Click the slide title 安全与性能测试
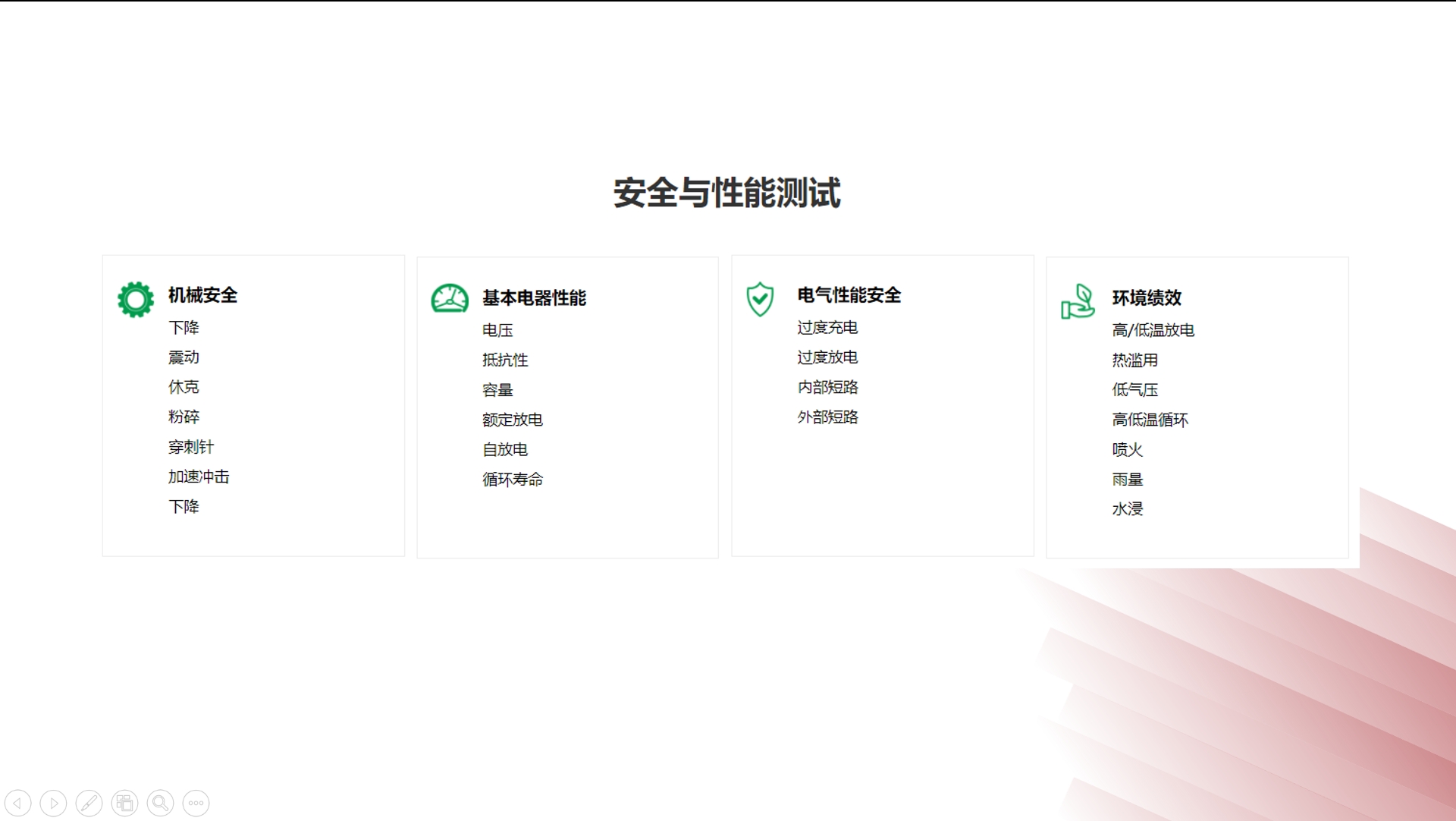Screen dimensions: 1456x821 click(726, 193)
